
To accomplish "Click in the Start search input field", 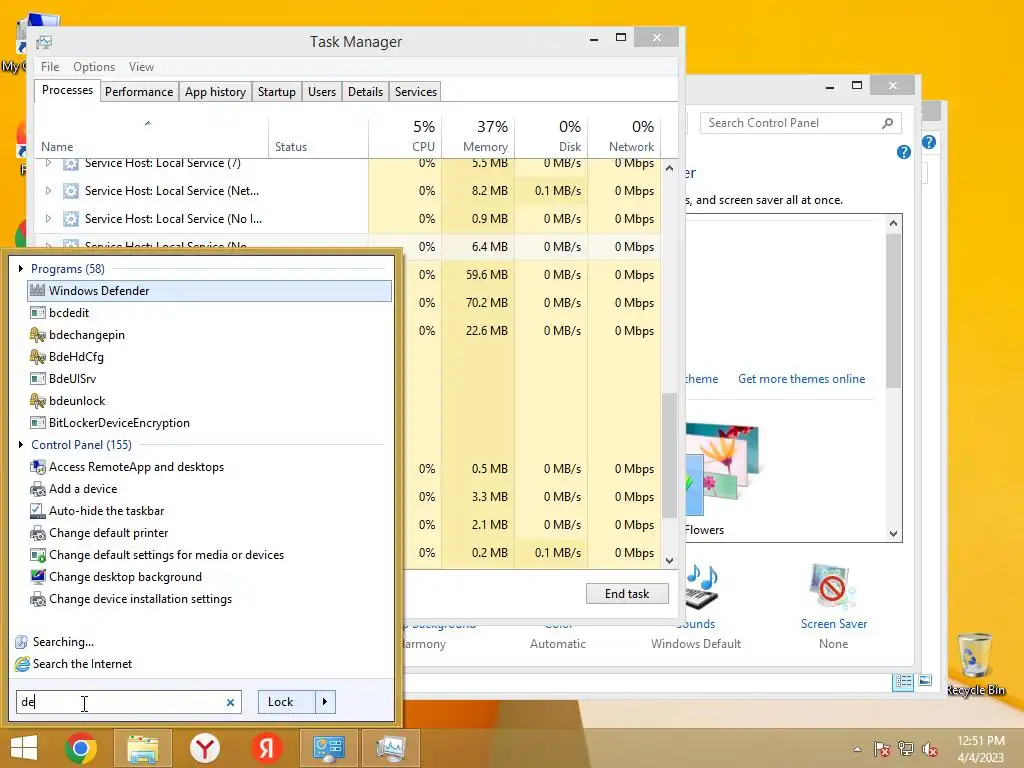I will click(x=129, y=702).
